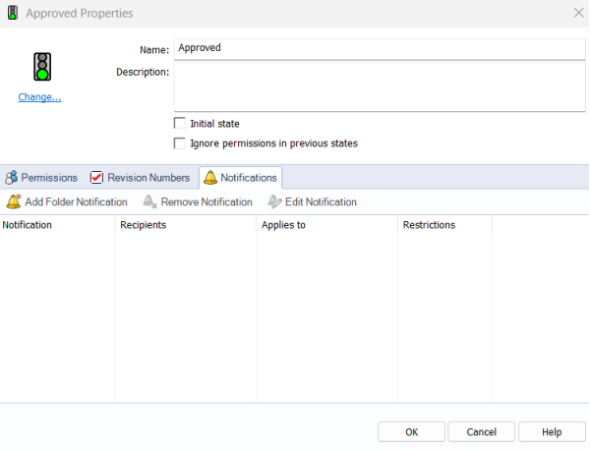Toggle Ignore permissions in previous states
590x450 pixels.
click(179, 143)
